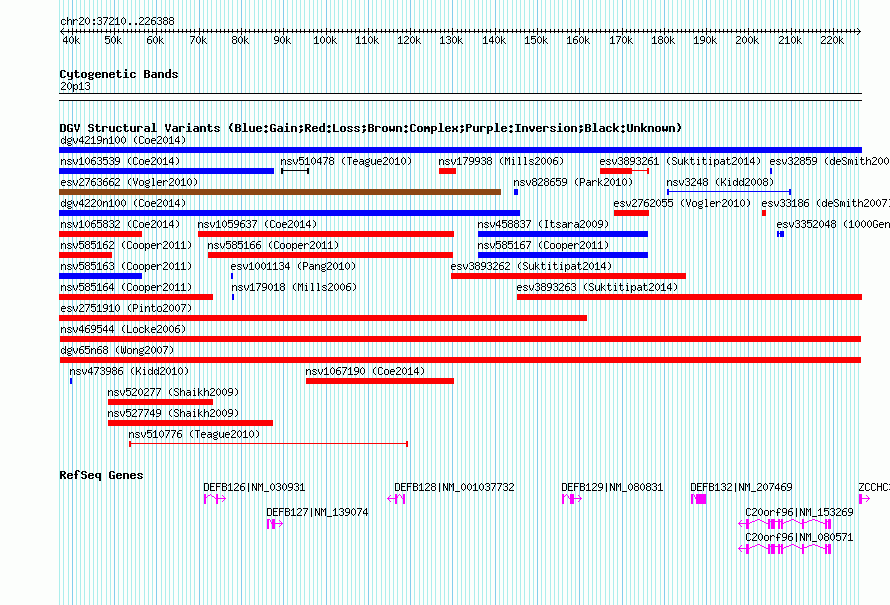
Task: Click the DEFB128|NM_001037732 gene label
Action: pos(454,488)
